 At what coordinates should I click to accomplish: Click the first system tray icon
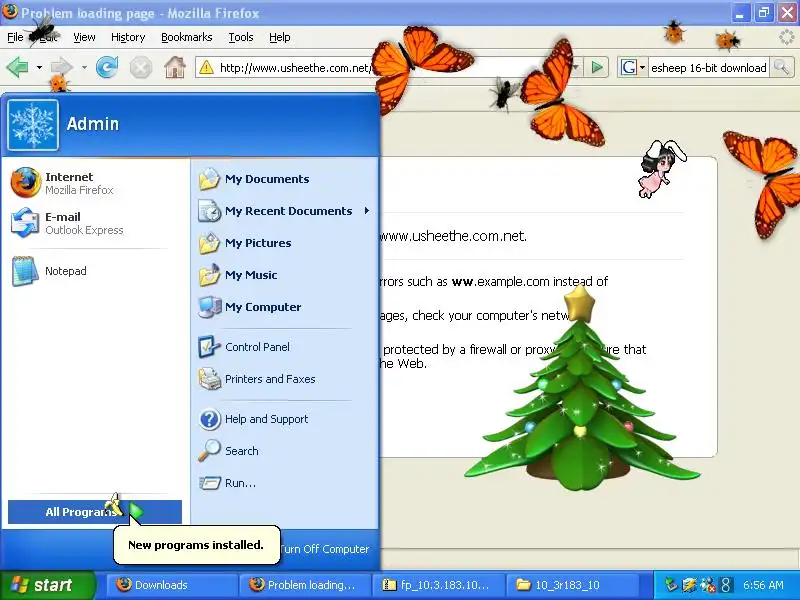[671, 585]
